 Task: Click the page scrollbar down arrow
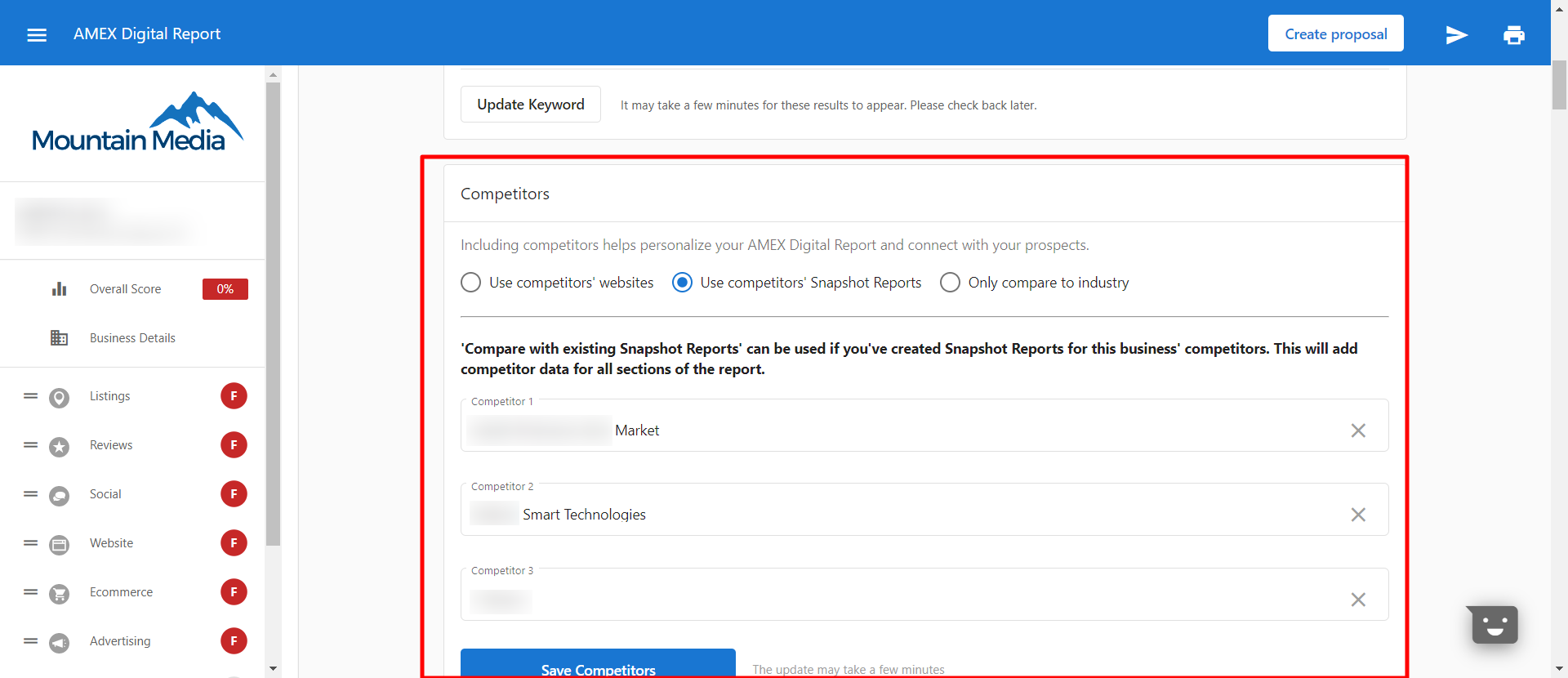1559,669
